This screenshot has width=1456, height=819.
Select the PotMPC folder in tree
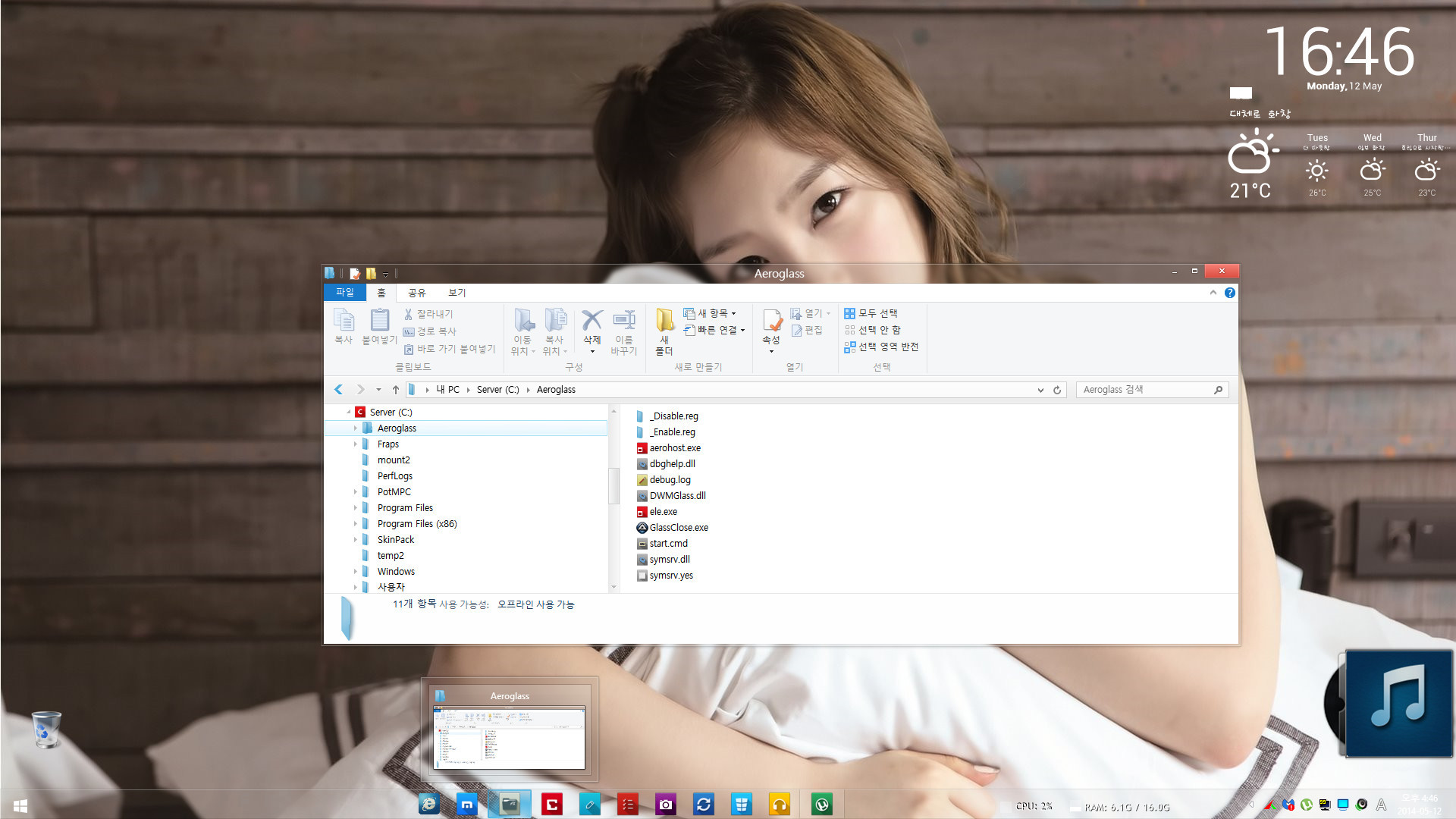[x=394, y=492]
